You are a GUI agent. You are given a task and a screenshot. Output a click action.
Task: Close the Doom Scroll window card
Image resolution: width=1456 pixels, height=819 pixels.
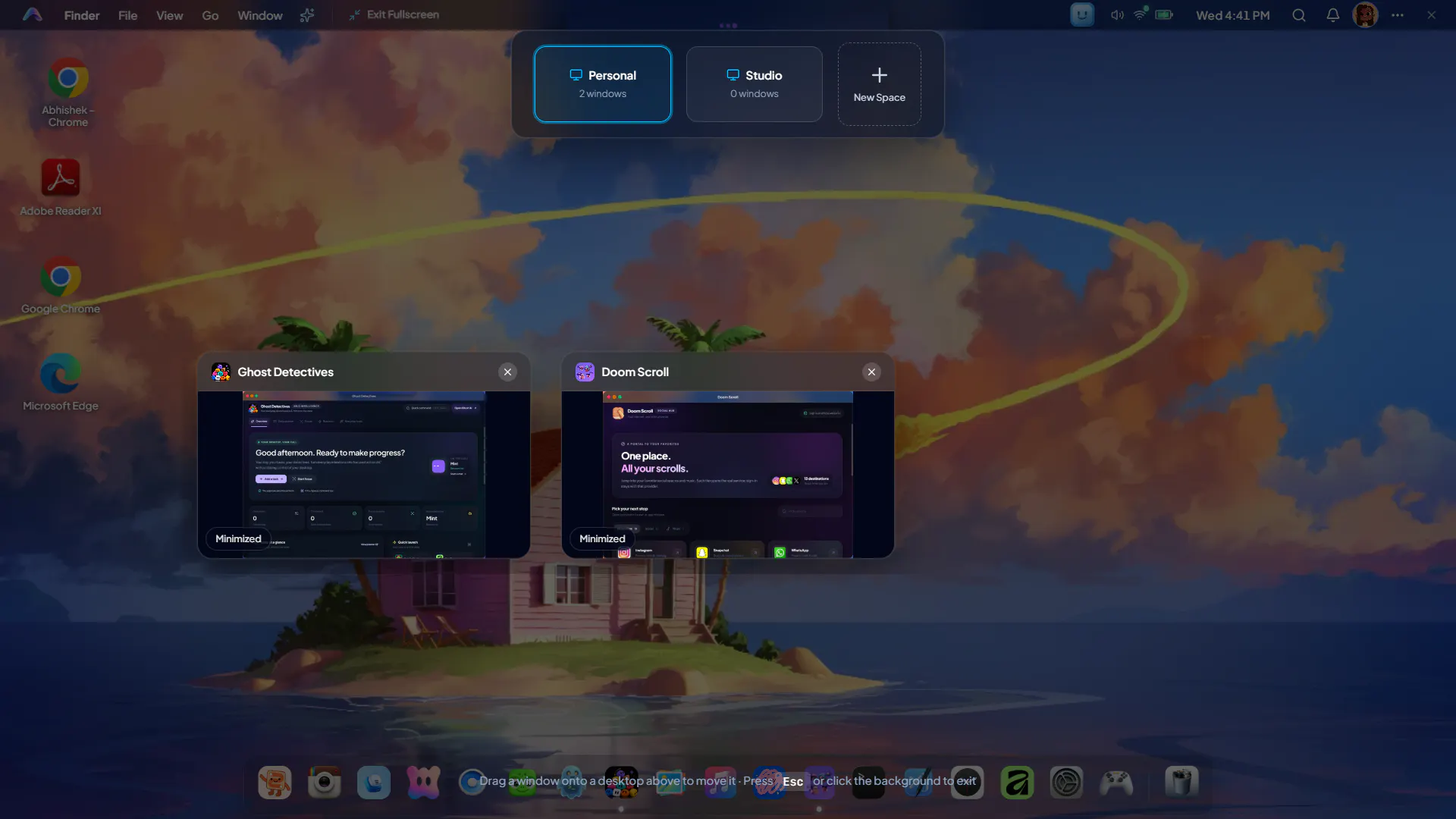coord(872,372)
